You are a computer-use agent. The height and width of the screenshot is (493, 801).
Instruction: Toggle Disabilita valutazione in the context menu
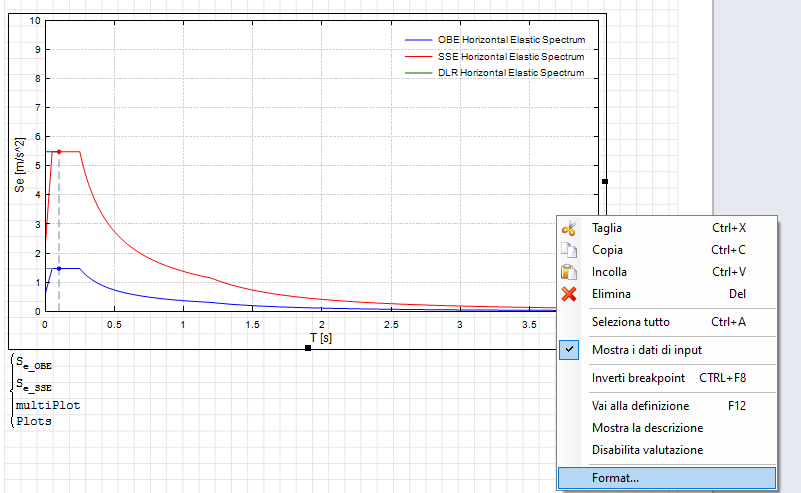point(647,450)
